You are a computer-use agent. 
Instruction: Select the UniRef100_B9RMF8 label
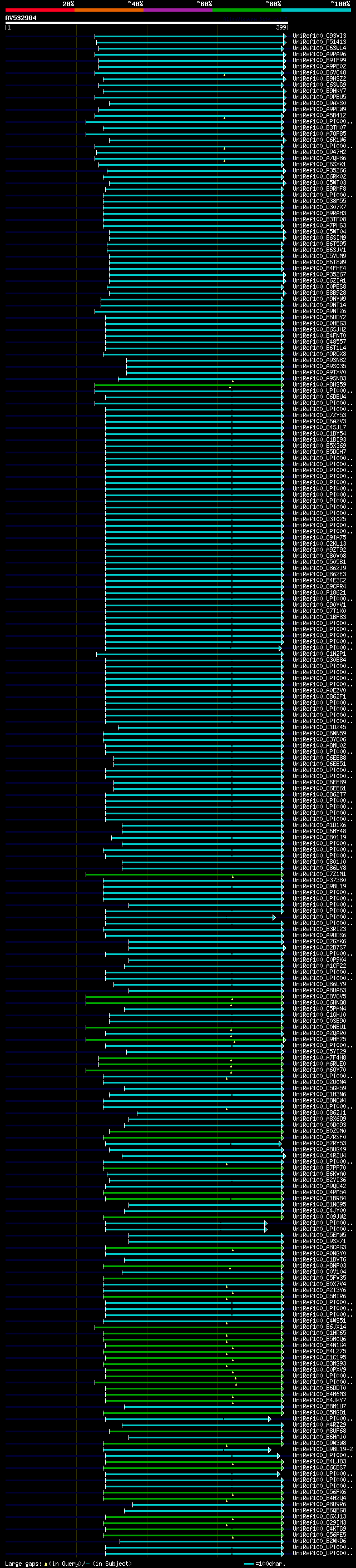pos(319,189)
